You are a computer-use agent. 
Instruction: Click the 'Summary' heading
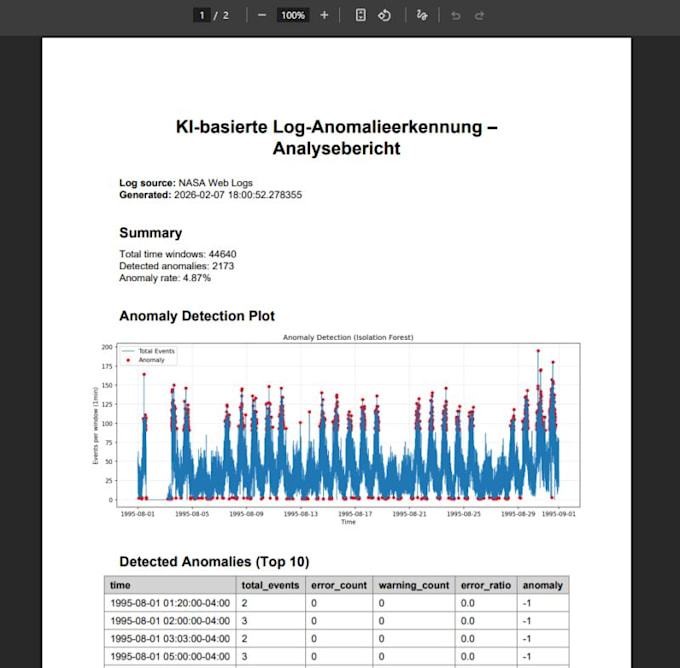click(x=150, y=233)
